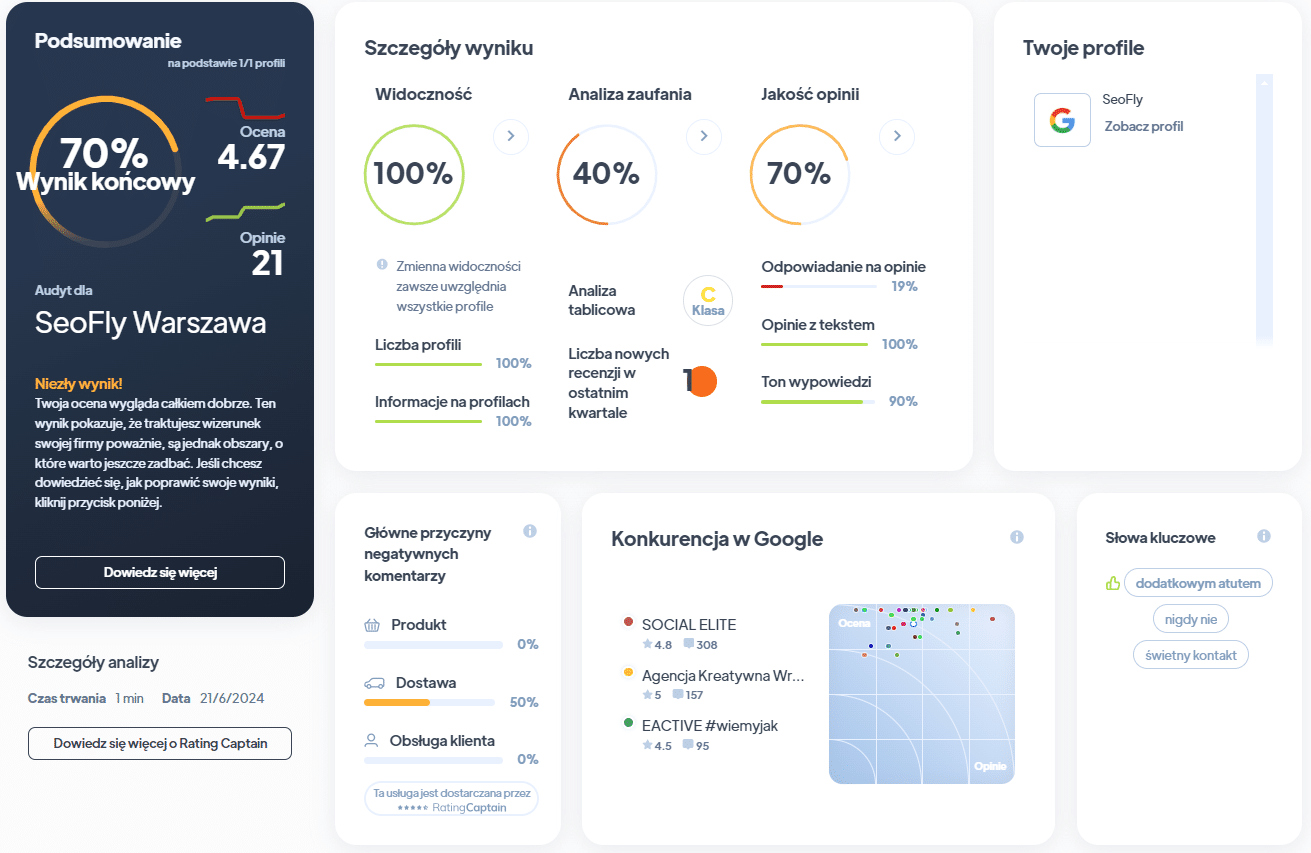
Task: Expand Jakość opinii details with arrow button
Action: tap(897, 136)
